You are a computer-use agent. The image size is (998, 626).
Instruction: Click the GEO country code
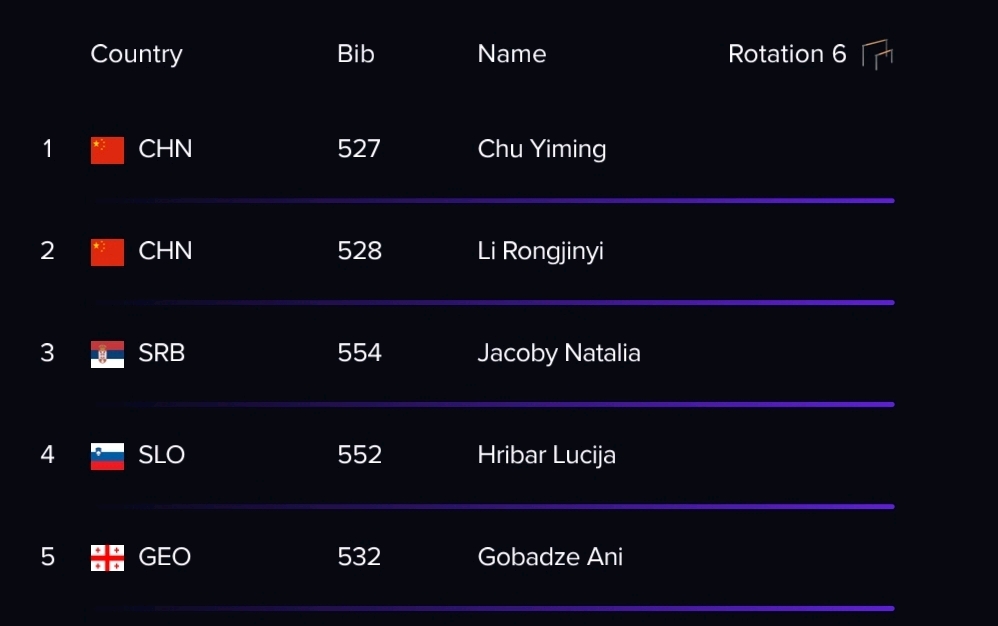(164, 557)
